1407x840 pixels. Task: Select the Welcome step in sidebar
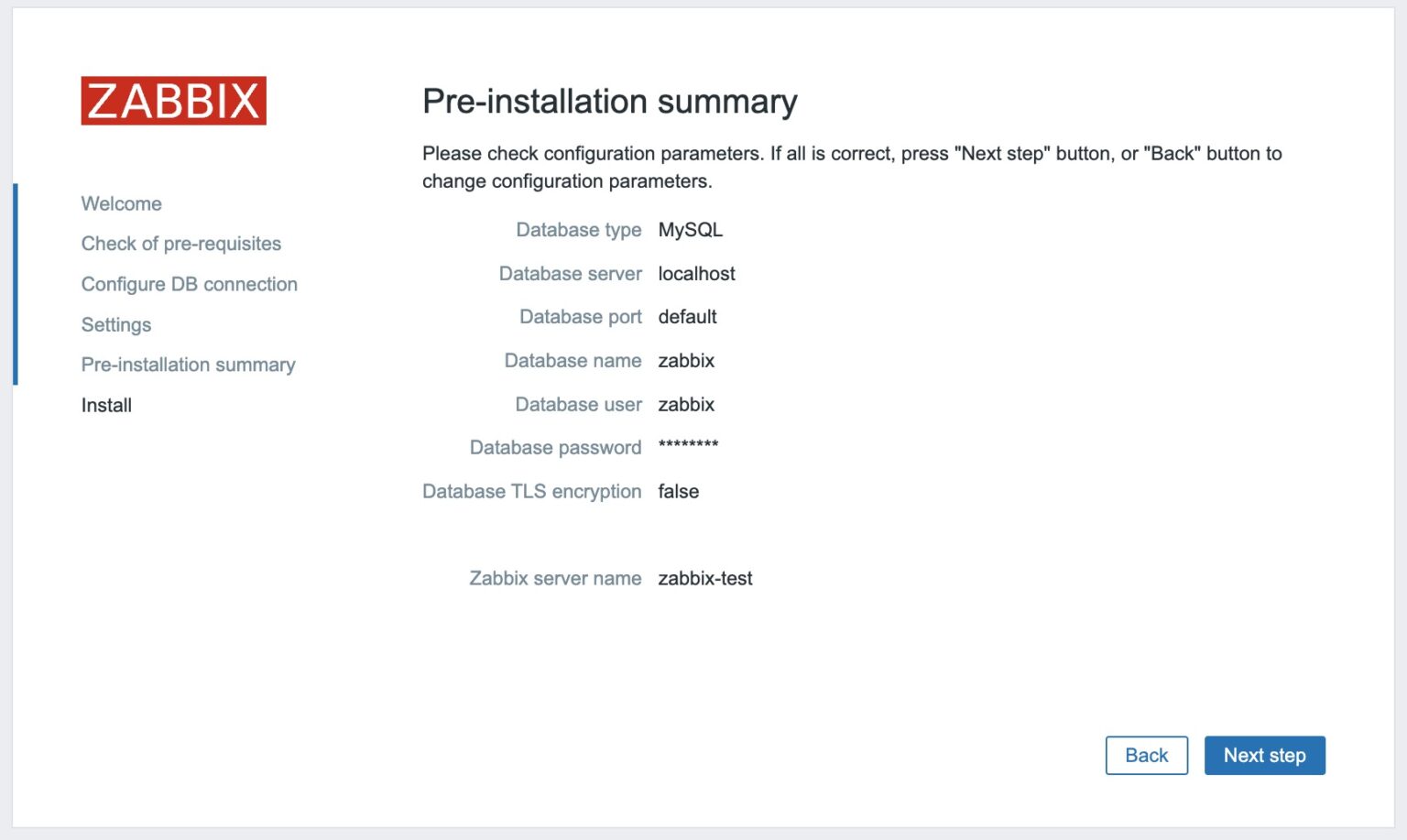(121, 203)
